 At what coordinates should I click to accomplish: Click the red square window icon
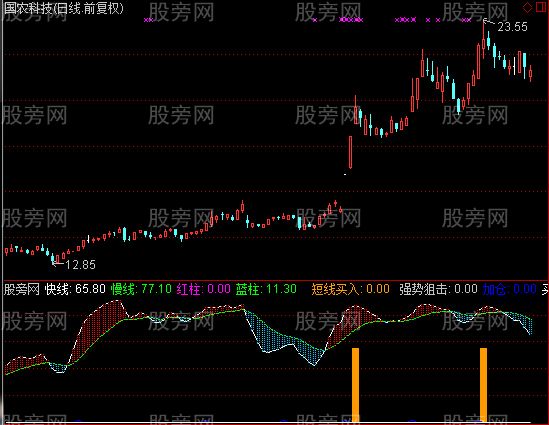(x=541, y=7)
